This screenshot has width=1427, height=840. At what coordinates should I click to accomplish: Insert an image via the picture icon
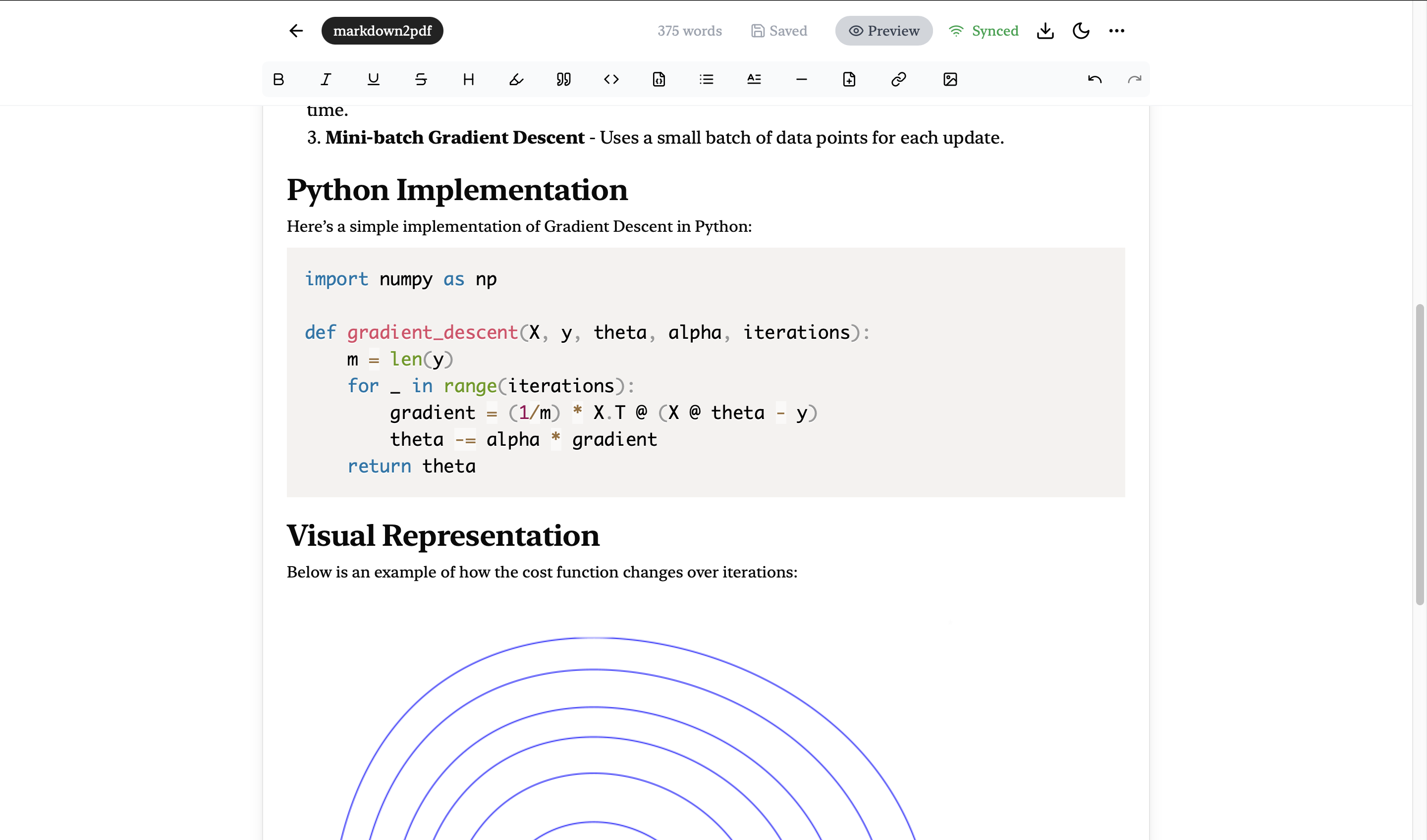950,79
